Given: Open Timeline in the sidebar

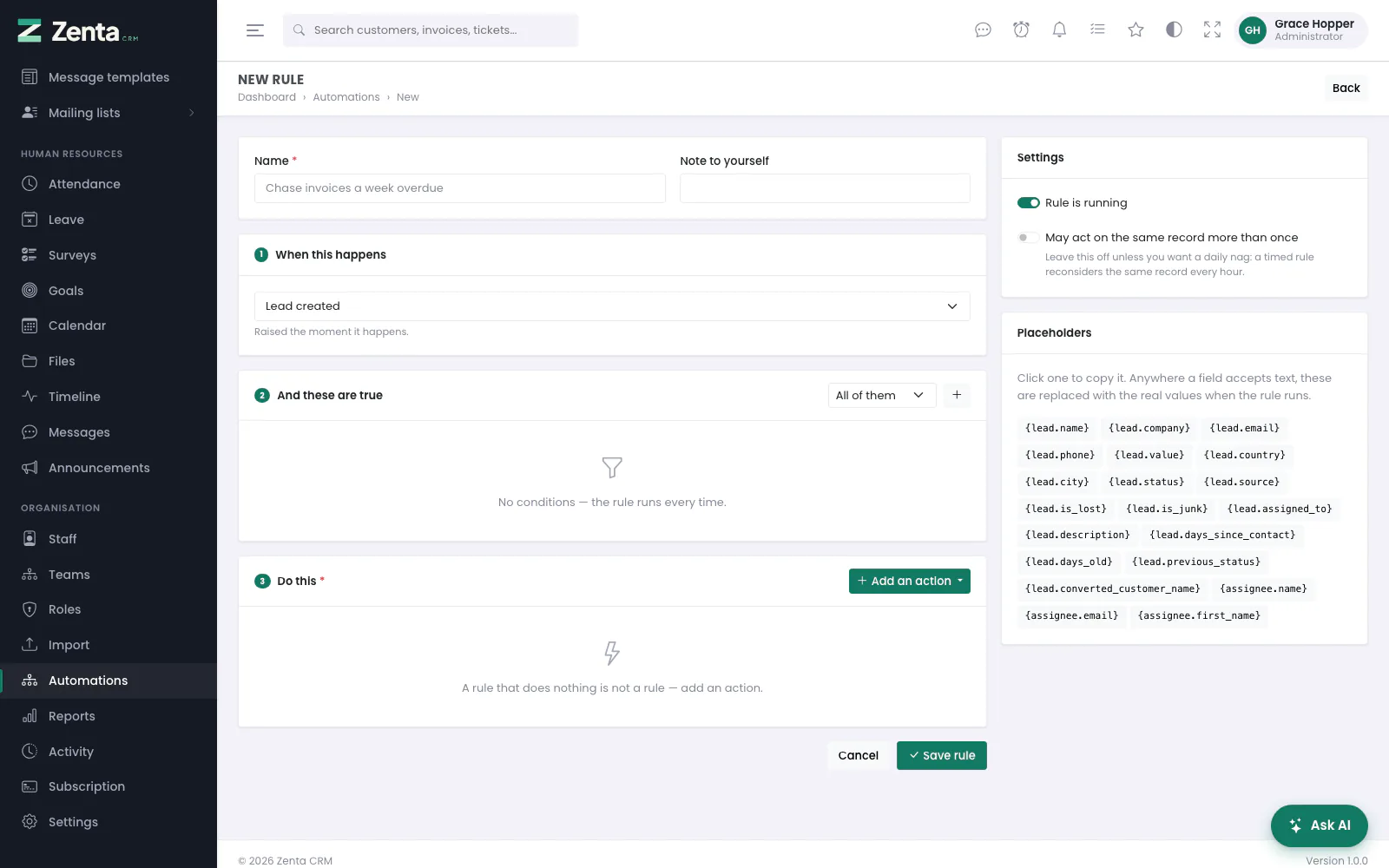Looking at the screenshot, I should point(109,397).
